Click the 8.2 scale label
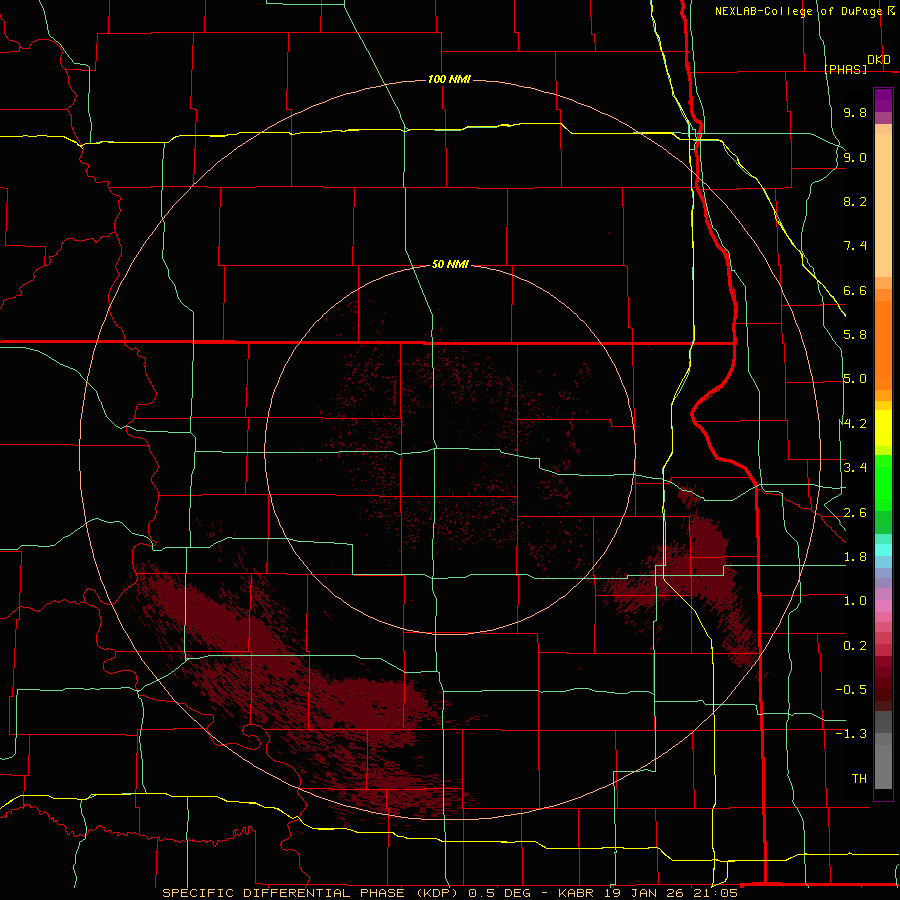The height and width of the screenshot is (900, 900). pos(855,201)
